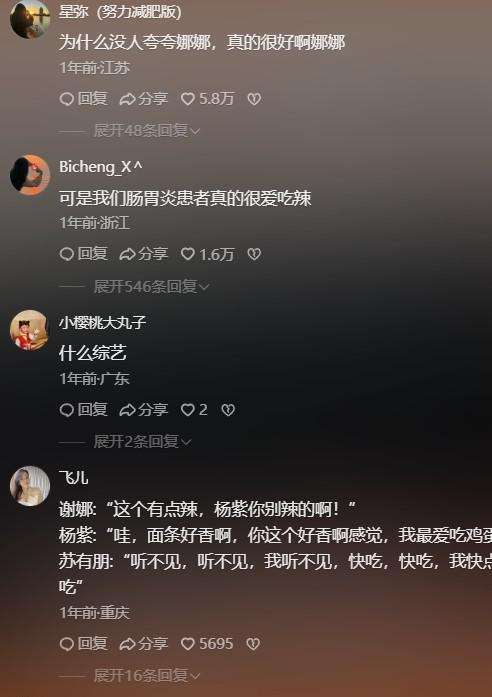Open 飞儿's avatar picture
492x697 pixels.
(30, 486)
